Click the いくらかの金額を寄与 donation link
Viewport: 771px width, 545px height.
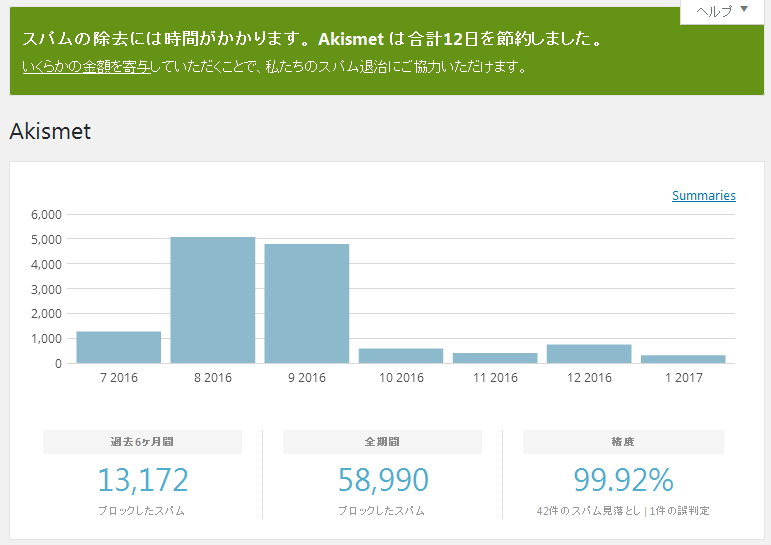tap(86, 66)
